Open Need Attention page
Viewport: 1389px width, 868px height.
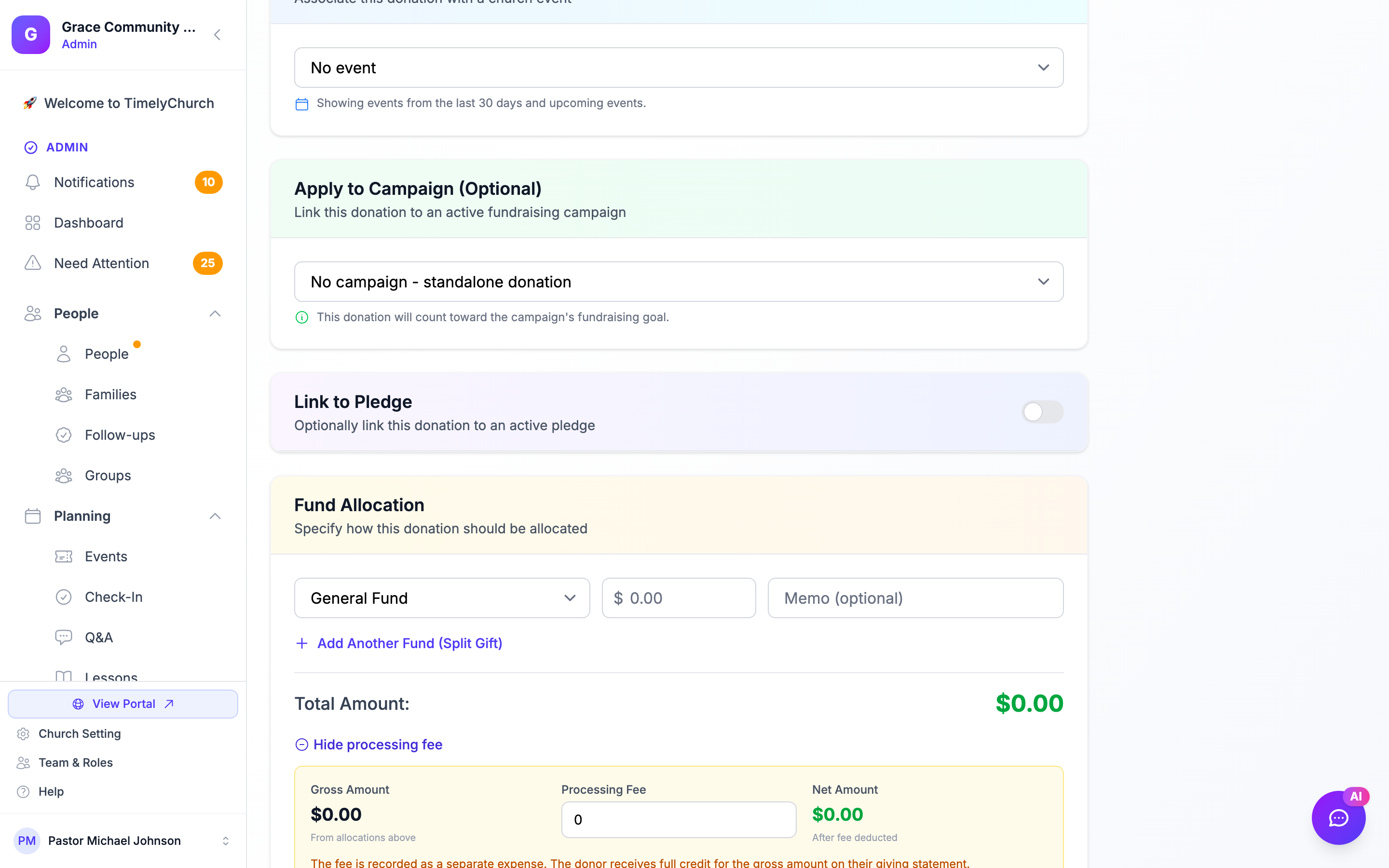[x=123, y=263]
